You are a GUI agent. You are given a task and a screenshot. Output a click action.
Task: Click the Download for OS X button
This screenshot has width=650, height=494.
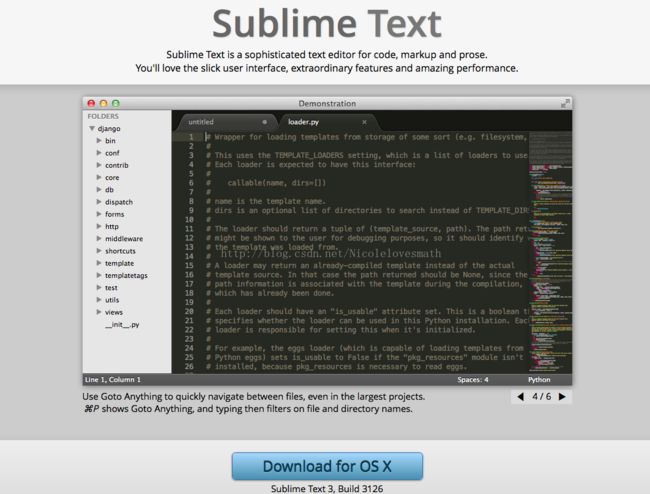(x=327, y=466)
